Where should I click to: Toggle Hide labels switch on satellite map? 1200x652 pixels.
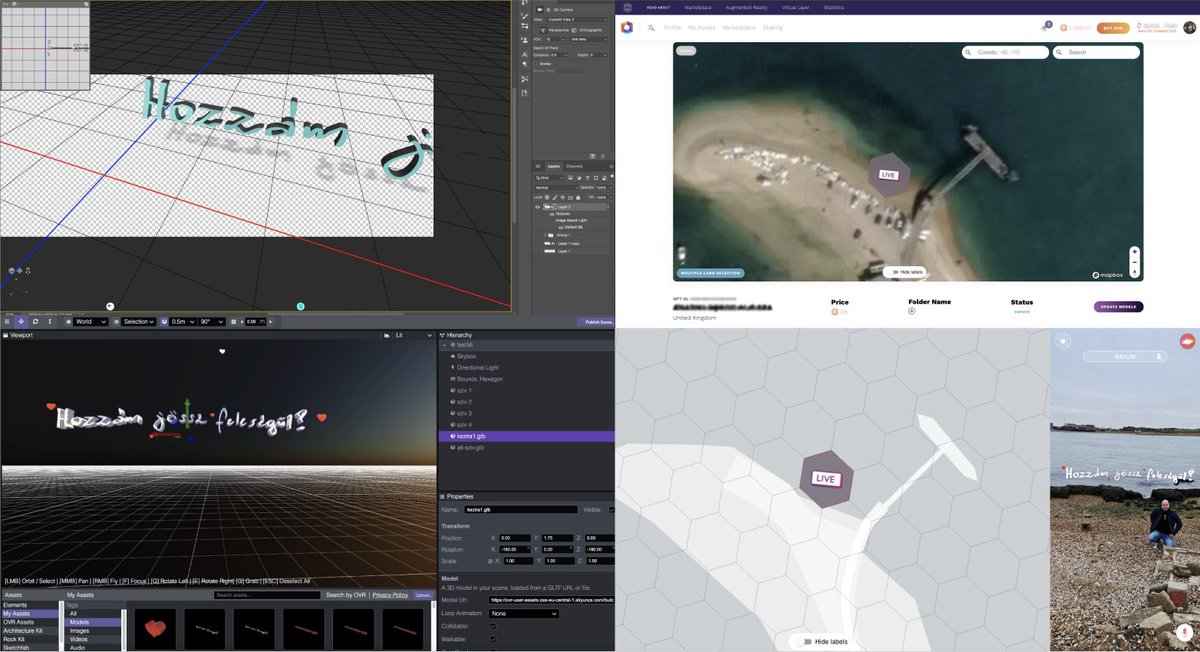[x=892, y=271]
